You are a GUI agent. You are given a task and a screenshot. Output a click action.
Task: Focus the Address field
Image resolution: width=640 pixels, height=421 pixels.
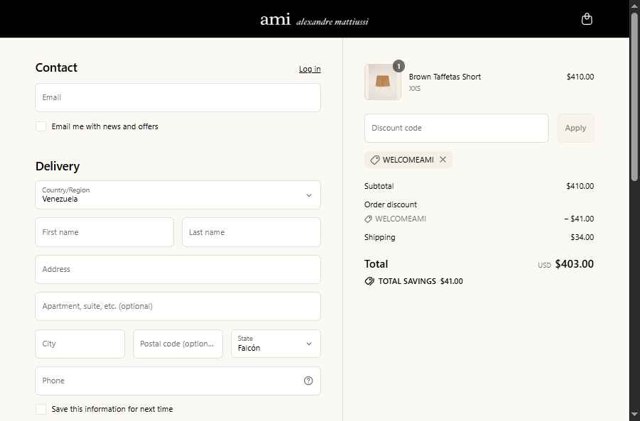tap(178, 269)
